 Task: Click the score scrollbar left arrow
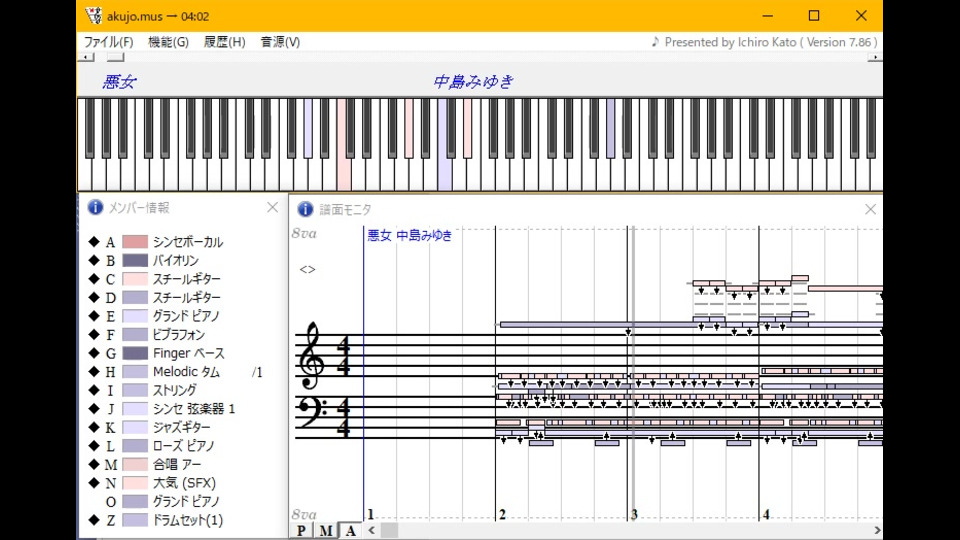(x=372, y=530)
